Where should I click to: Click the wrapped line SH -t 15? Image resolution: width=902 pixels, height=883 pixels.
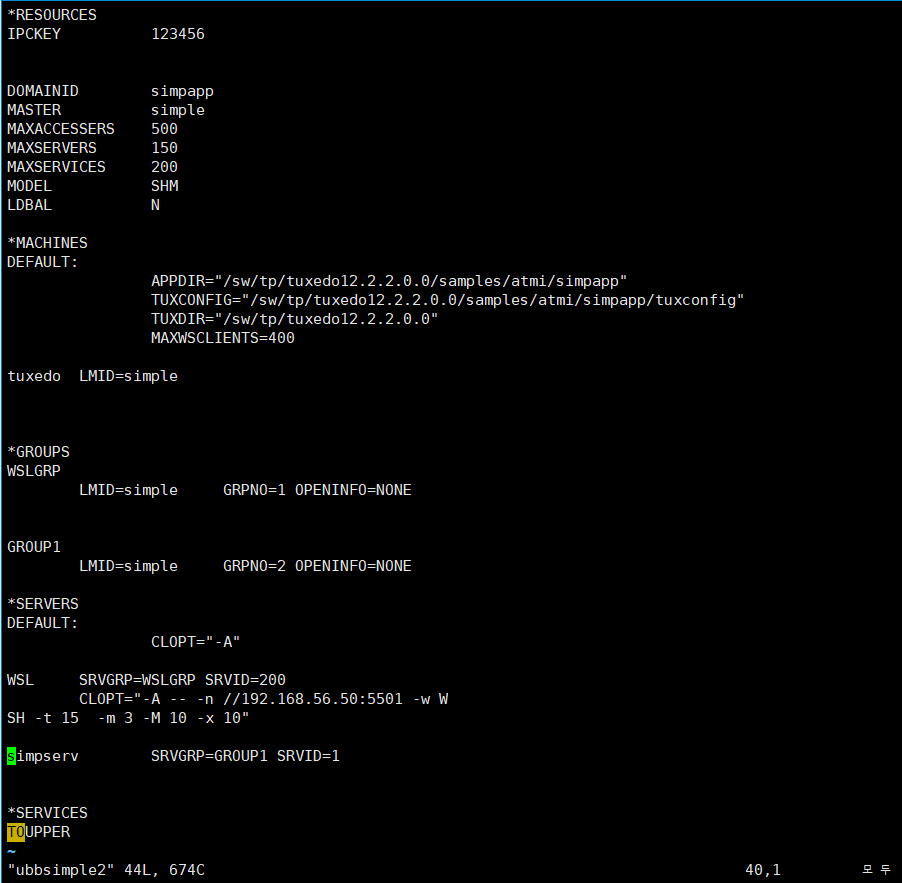point(43,717)
